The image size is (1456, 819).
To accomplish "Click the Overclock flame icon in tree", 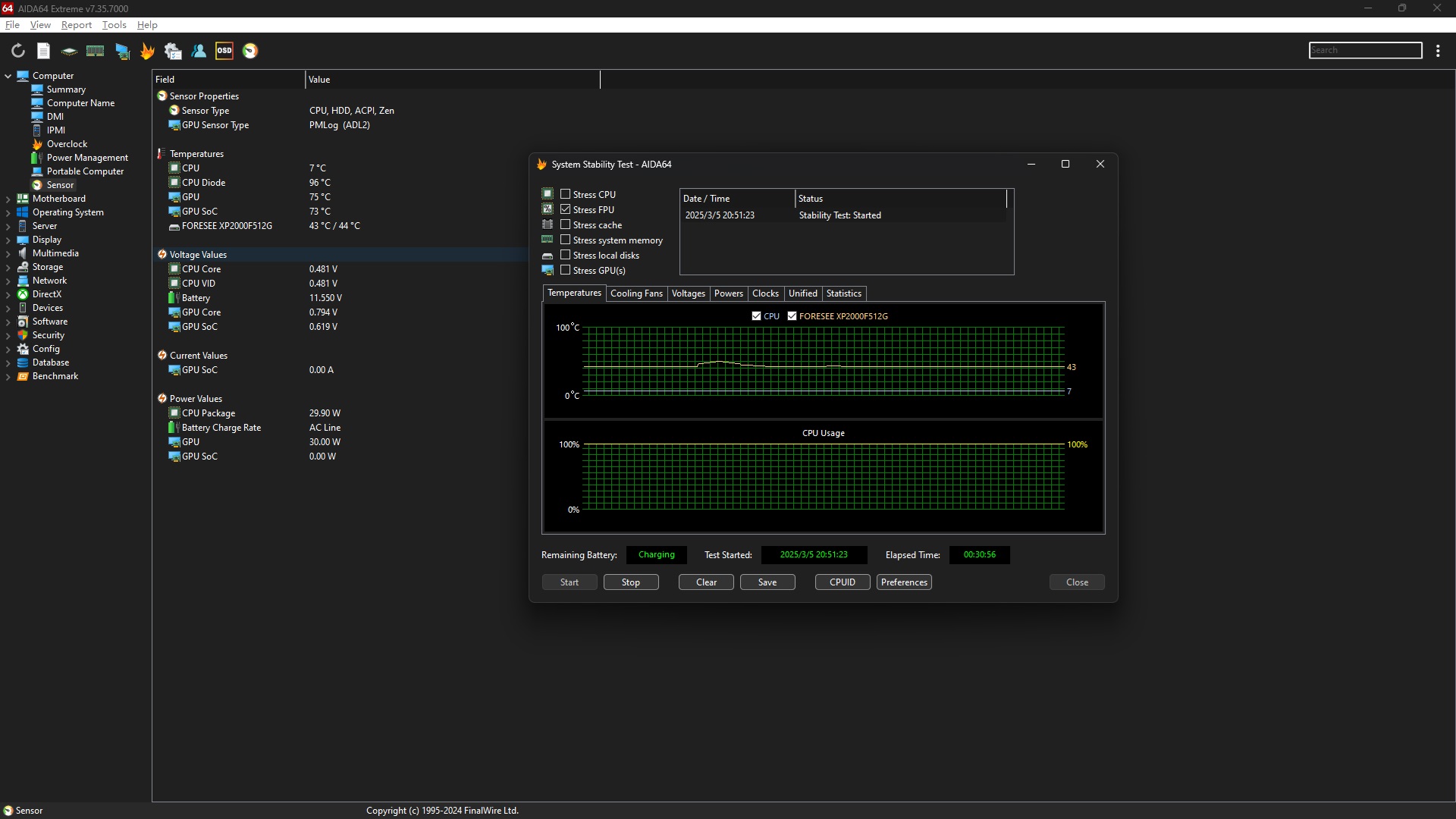I will (37, 144).
